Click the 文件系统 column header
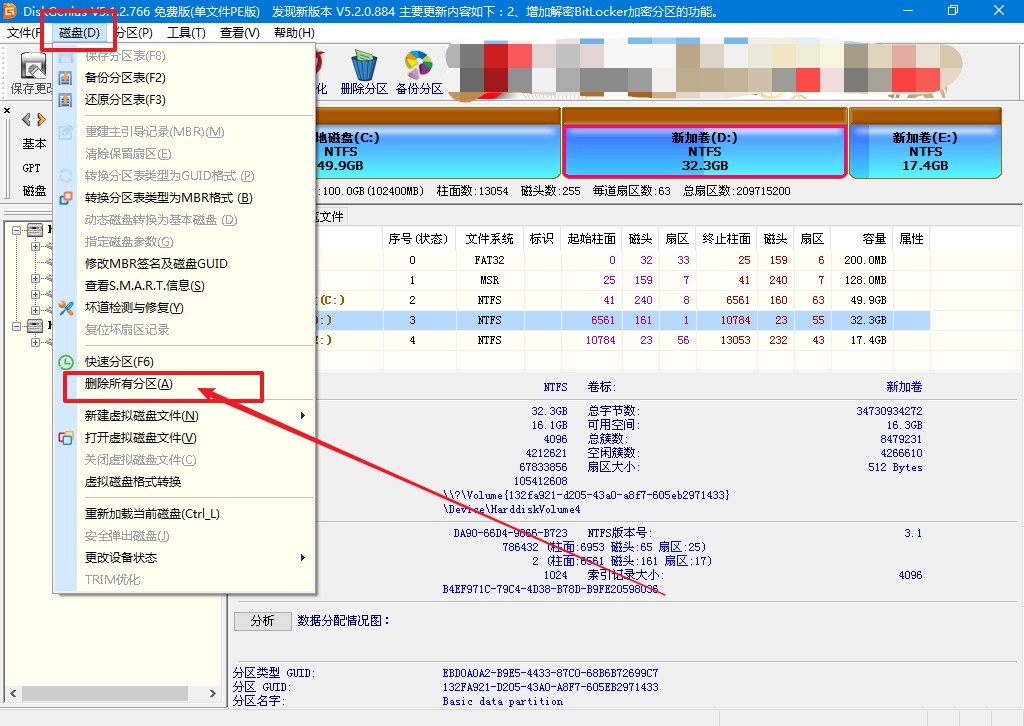This screenshot has height=726, width=1024. (489, 239)
